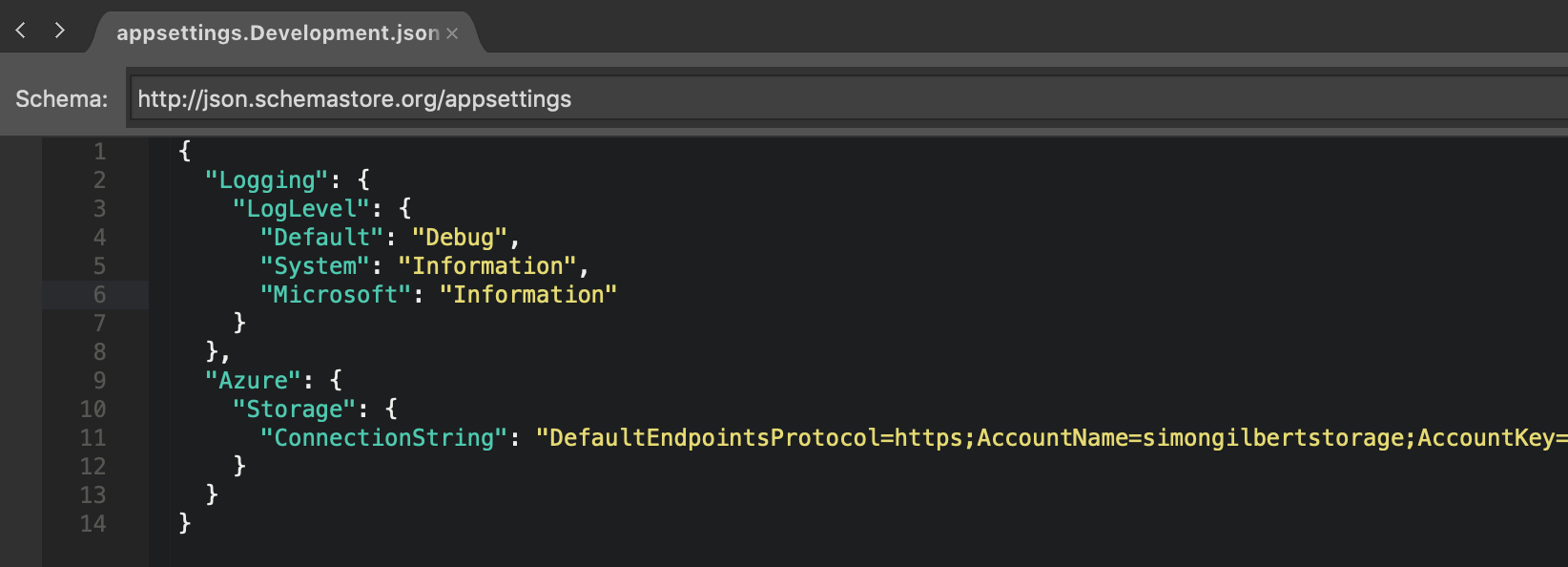Viewport: 1568px width, 567px height.
Task: Place cursor on the "LogLevel" key
Action: pyautogui.click(x=300, y=209)
